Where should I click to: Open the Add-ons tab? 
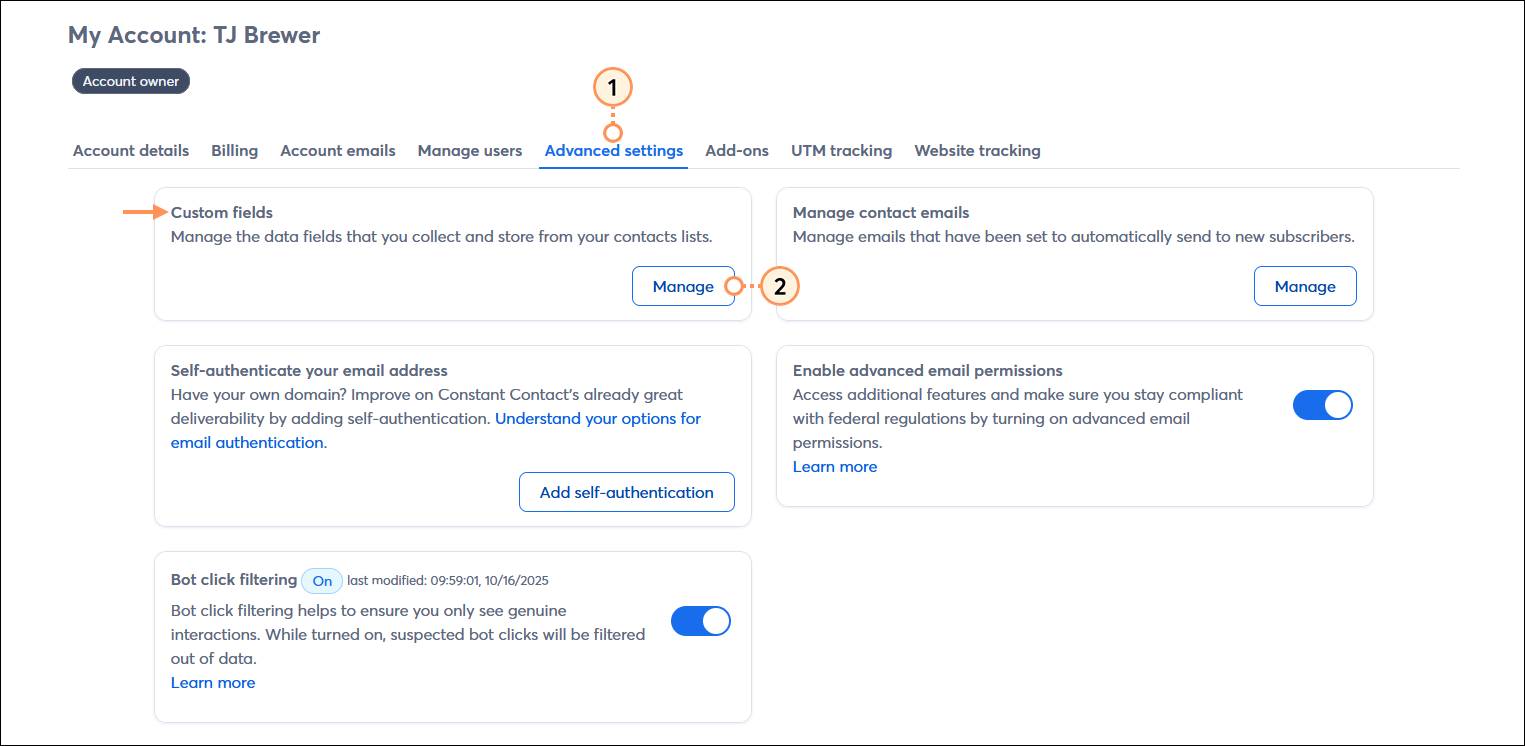tap(737, 150)
